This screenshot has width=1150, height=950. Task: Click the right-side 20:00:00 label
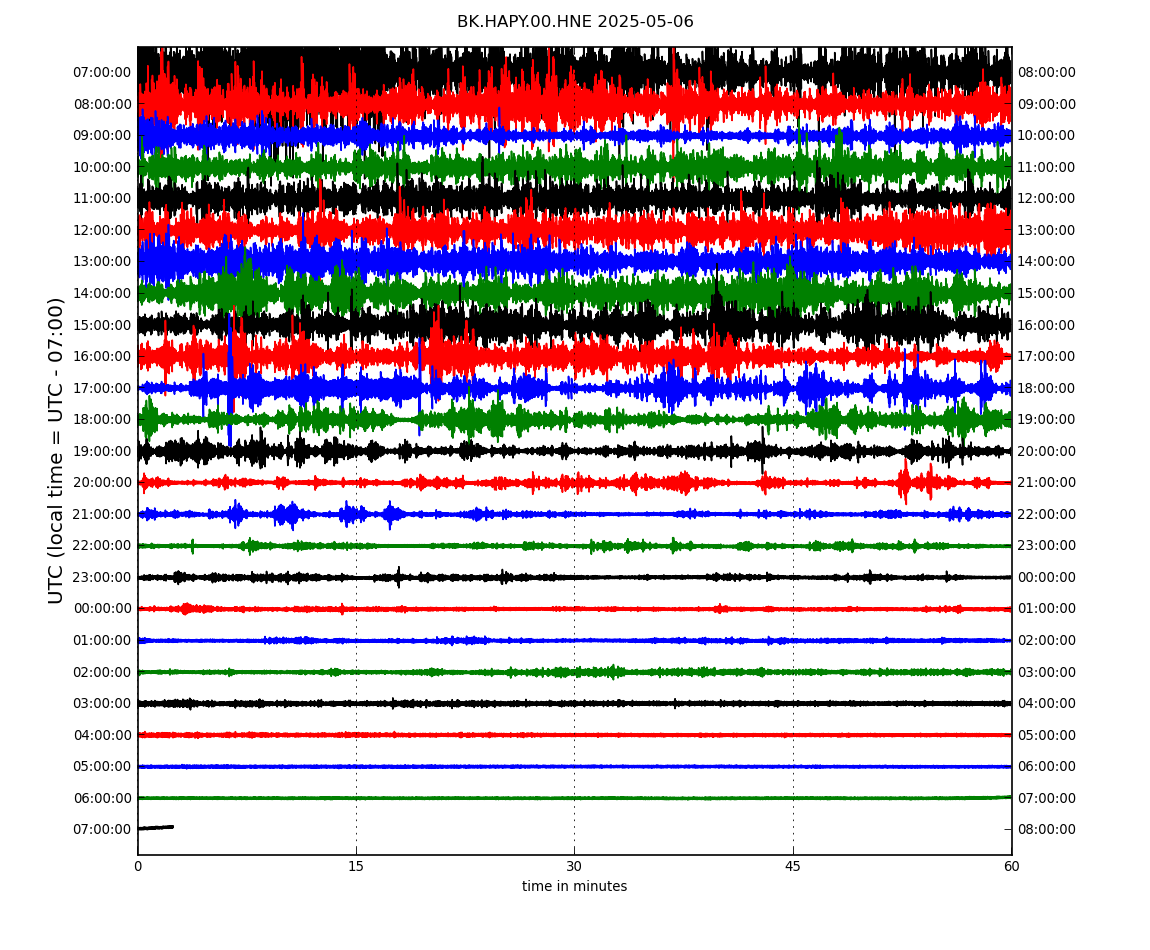click(x=1047, y=451)
